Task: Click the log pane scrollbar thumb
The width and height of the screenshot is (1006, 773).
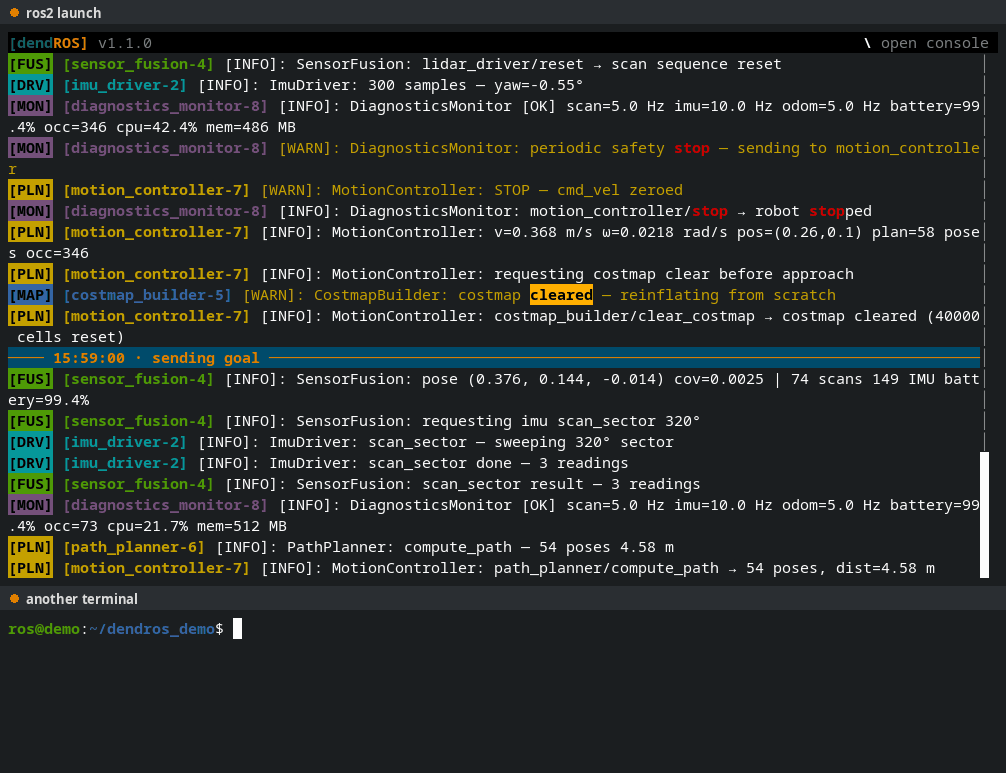Action: pos(984,515)
